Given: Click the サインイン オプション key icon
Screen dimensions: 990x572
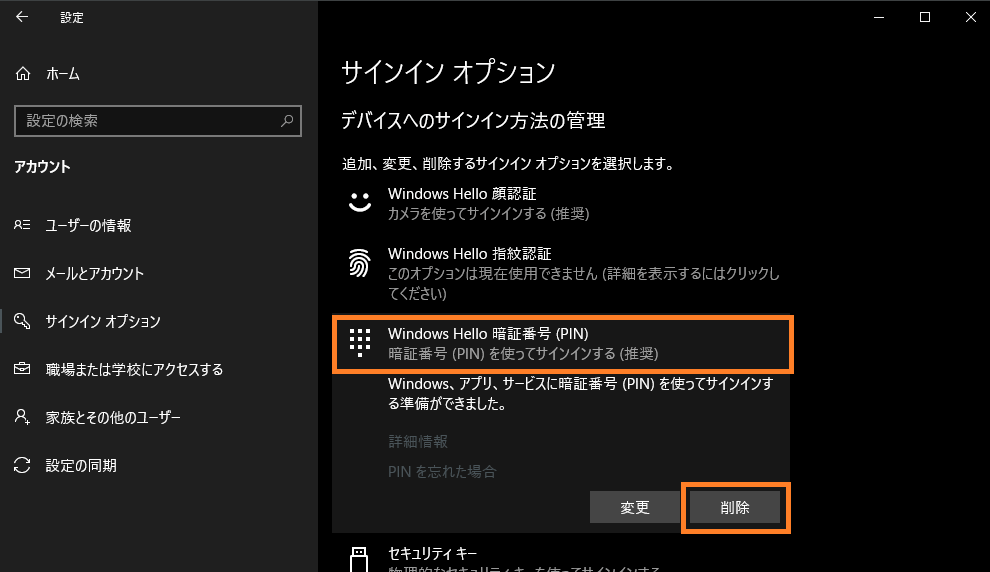Looking at the screenshot, I should (x=22, y=321).
